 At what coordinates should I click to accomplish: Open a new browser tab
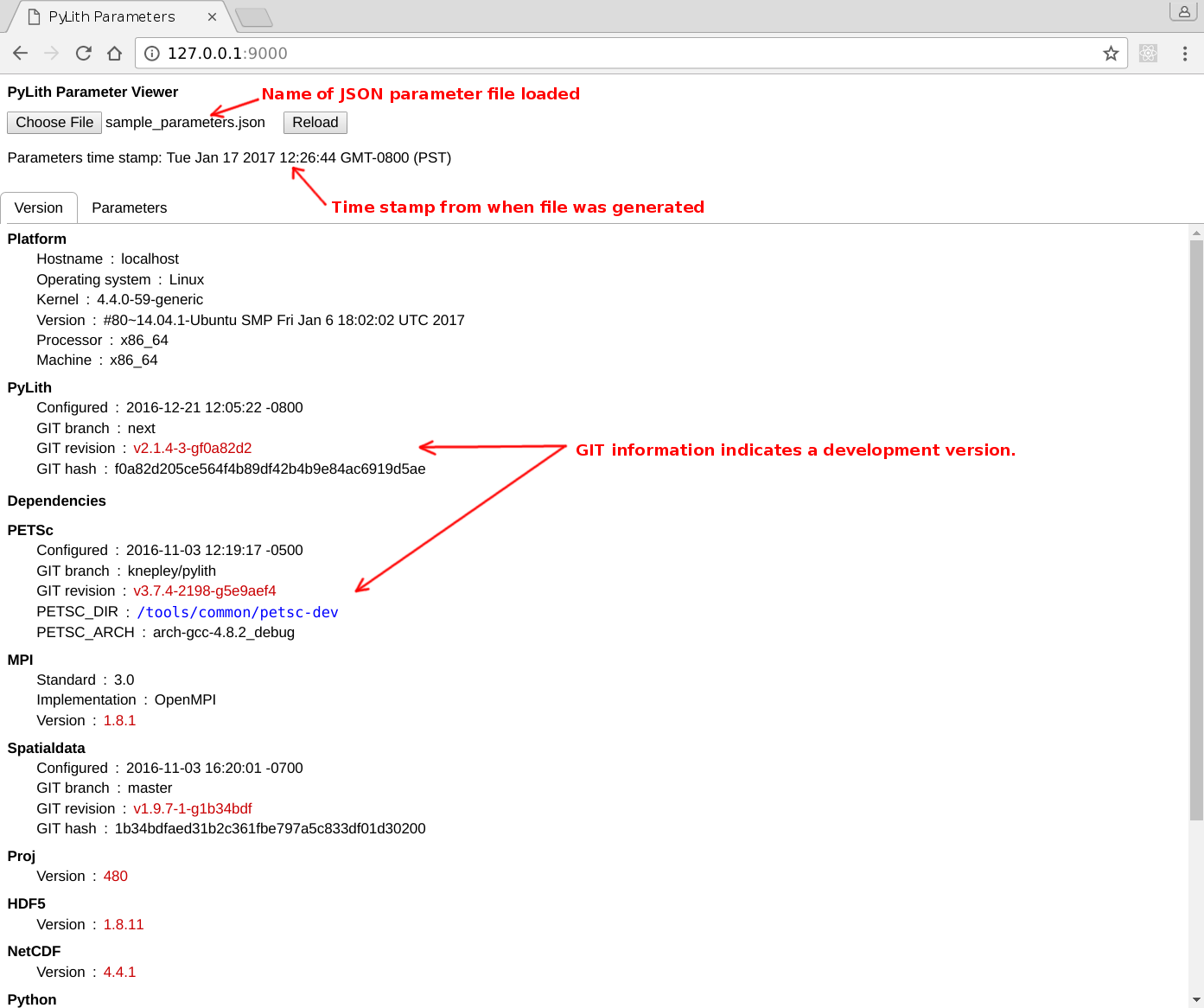coord(253,17)
